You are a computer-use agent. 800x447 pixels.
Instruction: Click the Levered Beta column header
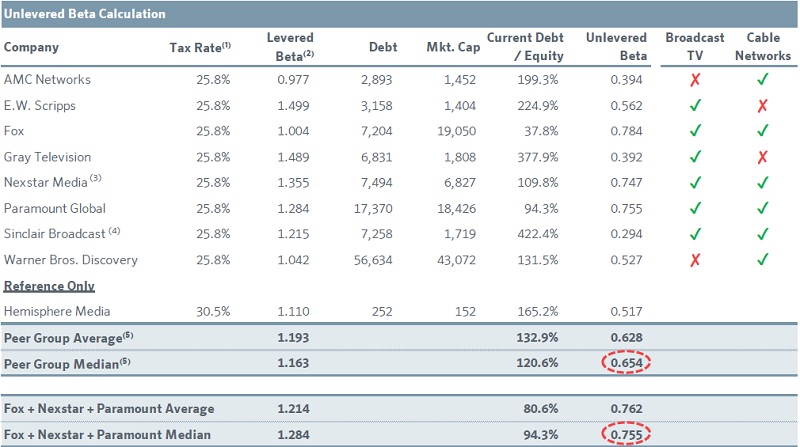[x=290, y=46]
